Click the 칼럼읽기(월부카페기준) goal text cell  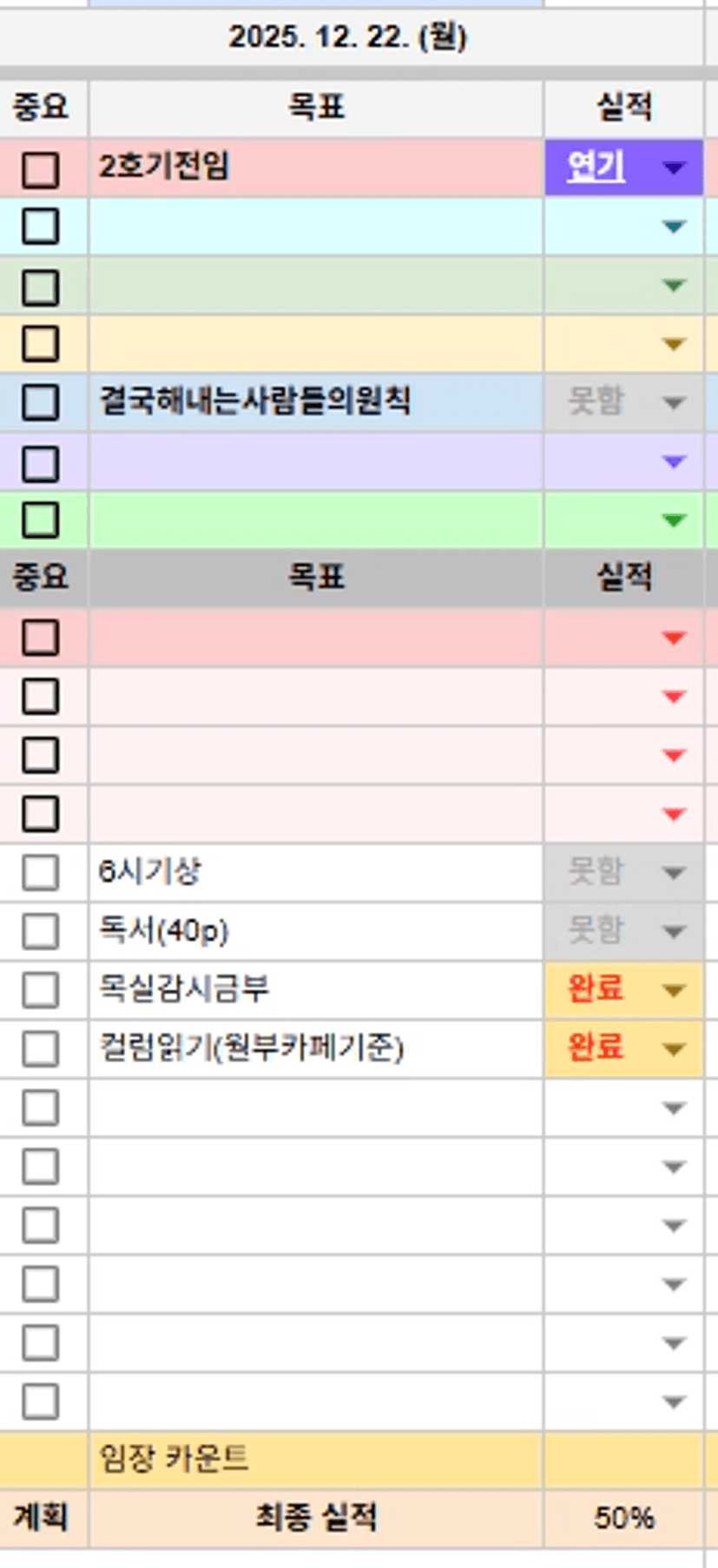pos(315,1048)
